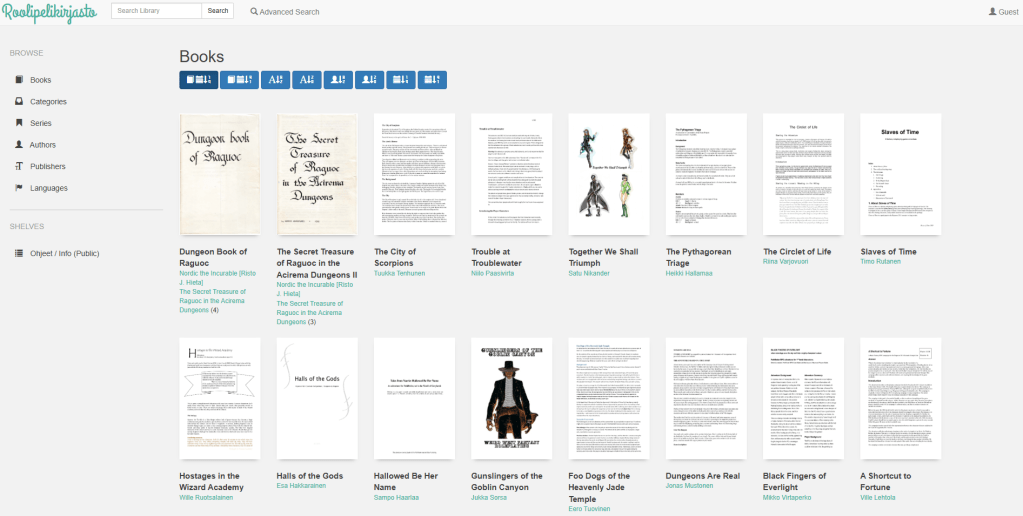Sort books by author ascending
The width and height of the screenshot is (1023, 516).
pos(338,80)
